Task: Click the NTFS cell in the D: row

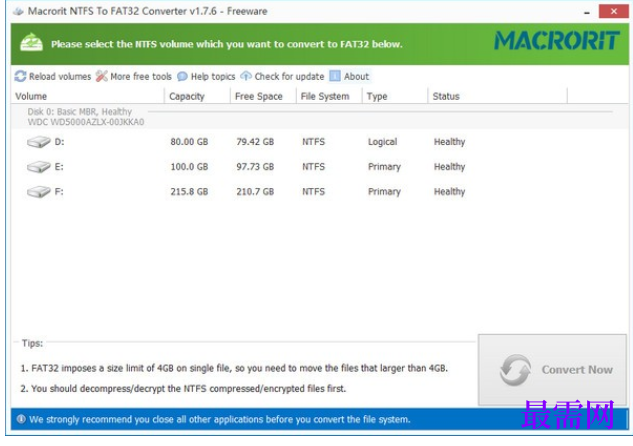Action: pos(314,142)
